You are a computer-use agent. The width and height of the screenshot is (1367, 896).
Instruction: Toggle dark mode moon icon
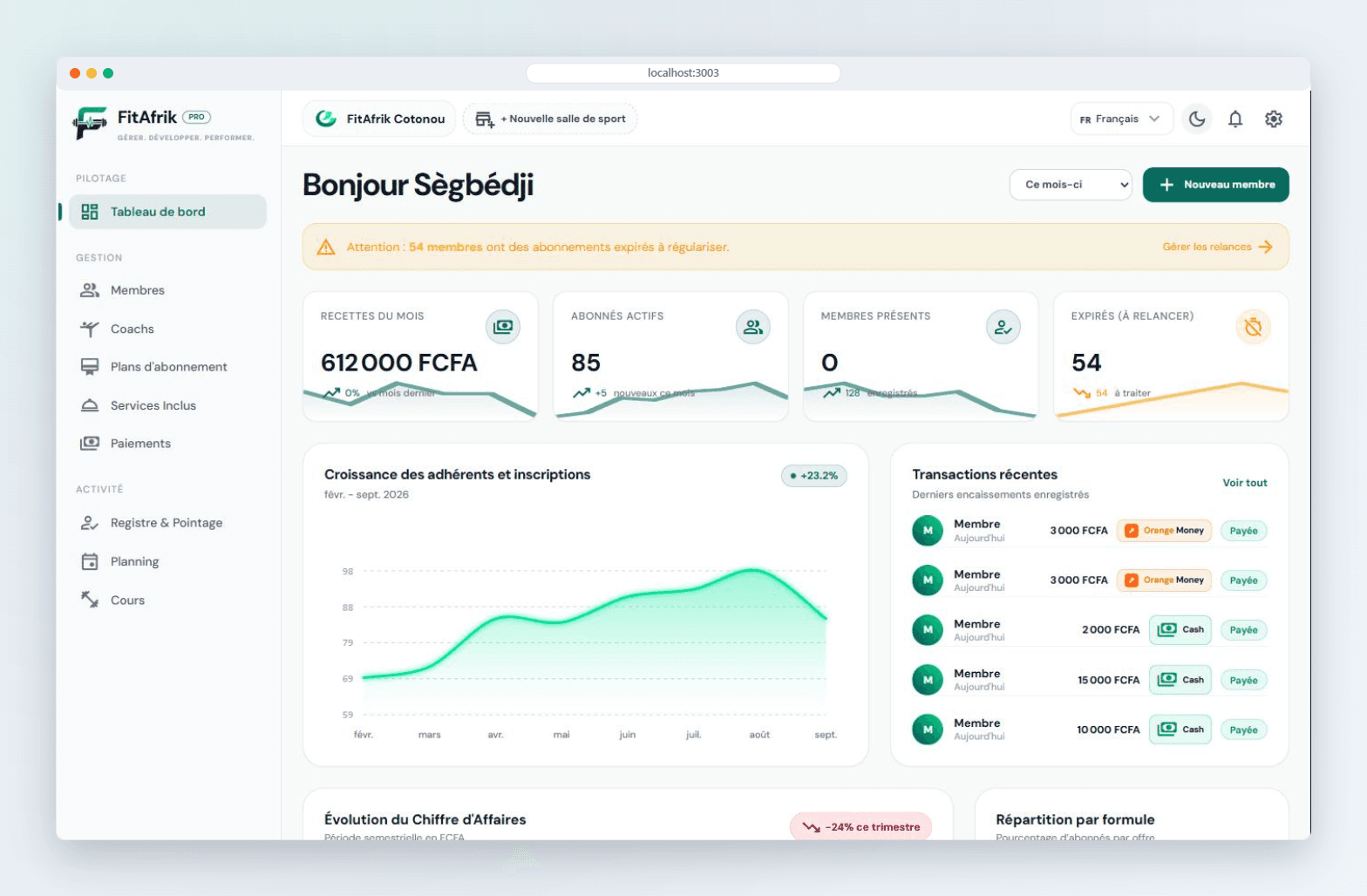(1197, 119)
